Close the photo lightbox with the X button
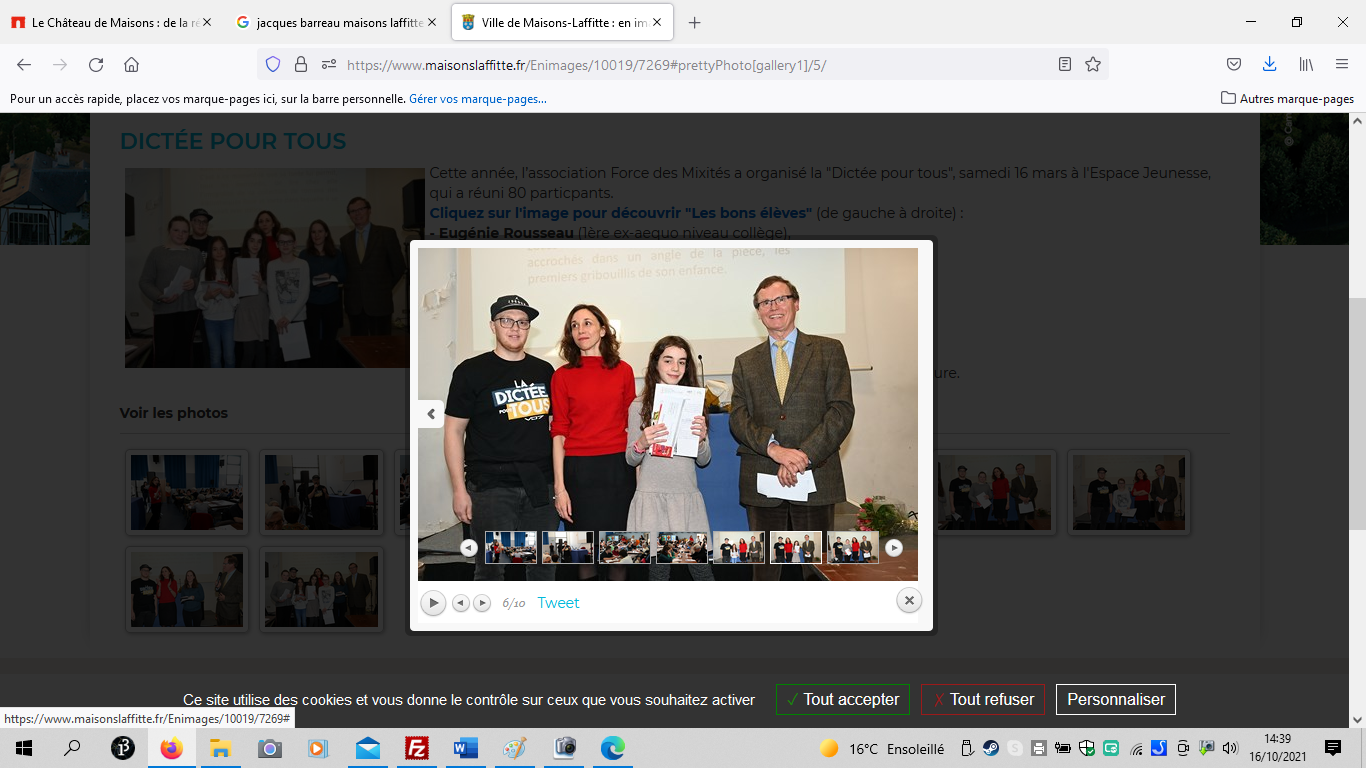 pos(909,600)
